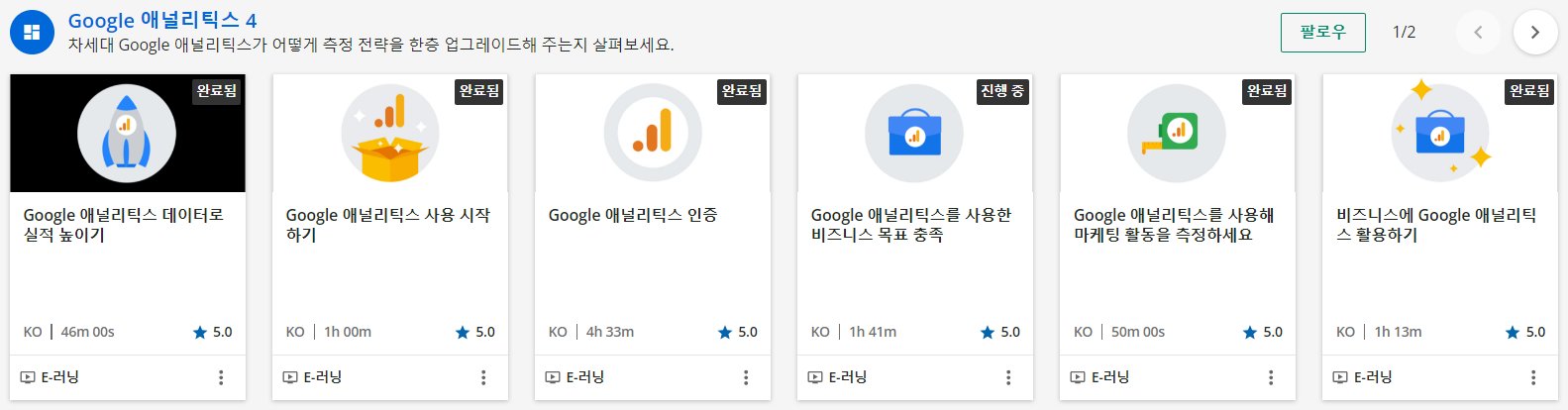Open the Google 애널리틱스 4 heading link
The image size is (1568, 410).
[162, 20]
